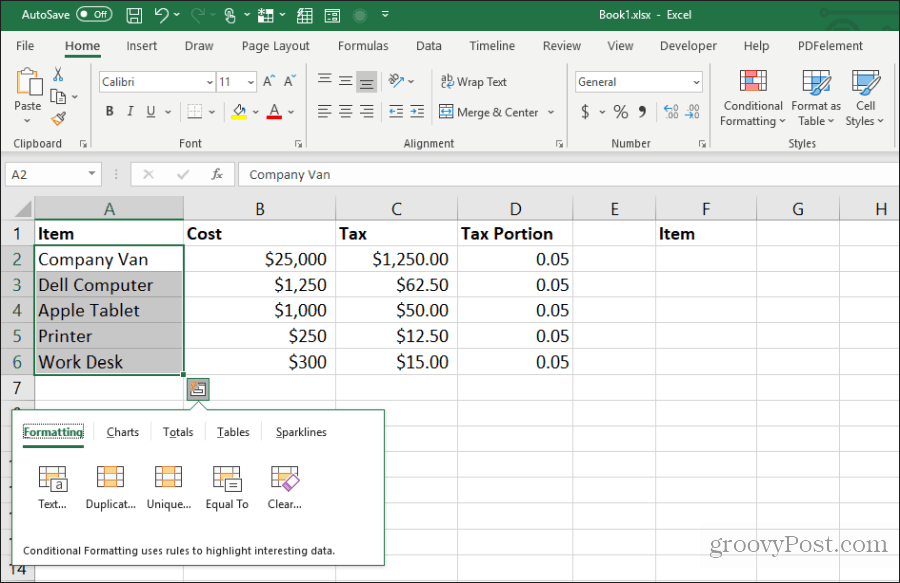The width and height of the screenshot is (900, 583).
Task: Toggle AutoSave switch on
Action: point(94,14)
